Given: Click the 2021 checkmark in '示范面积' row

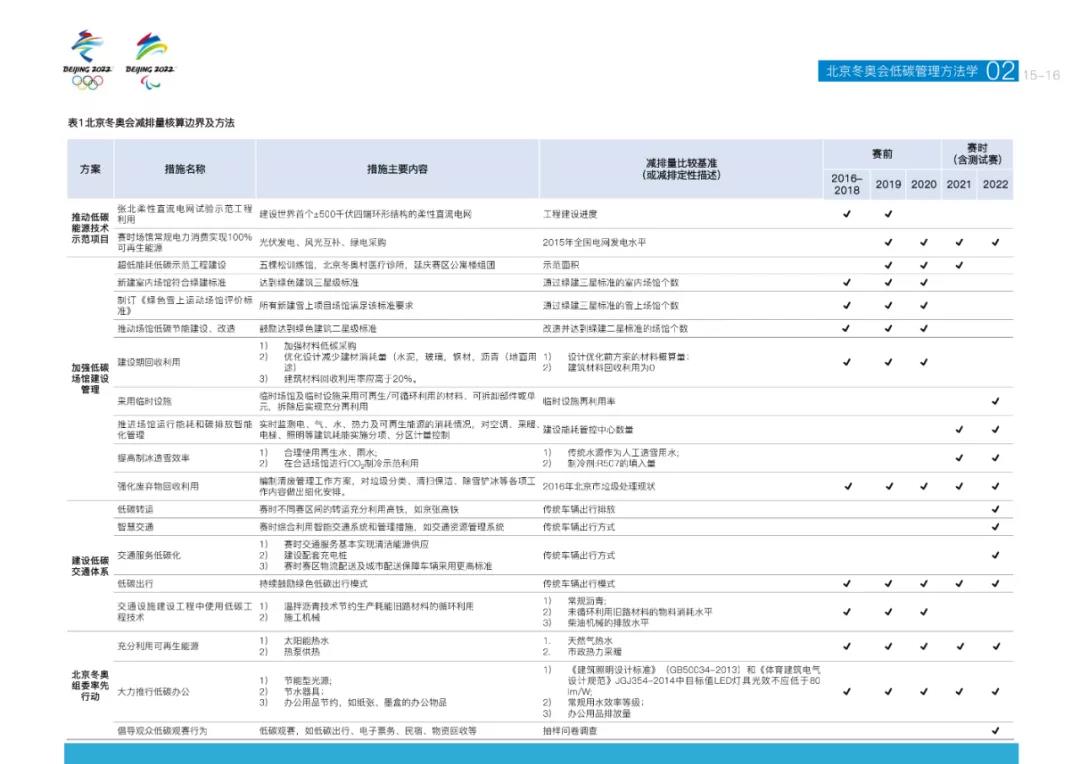Looking at the screenshot, I should coord(959,265).
